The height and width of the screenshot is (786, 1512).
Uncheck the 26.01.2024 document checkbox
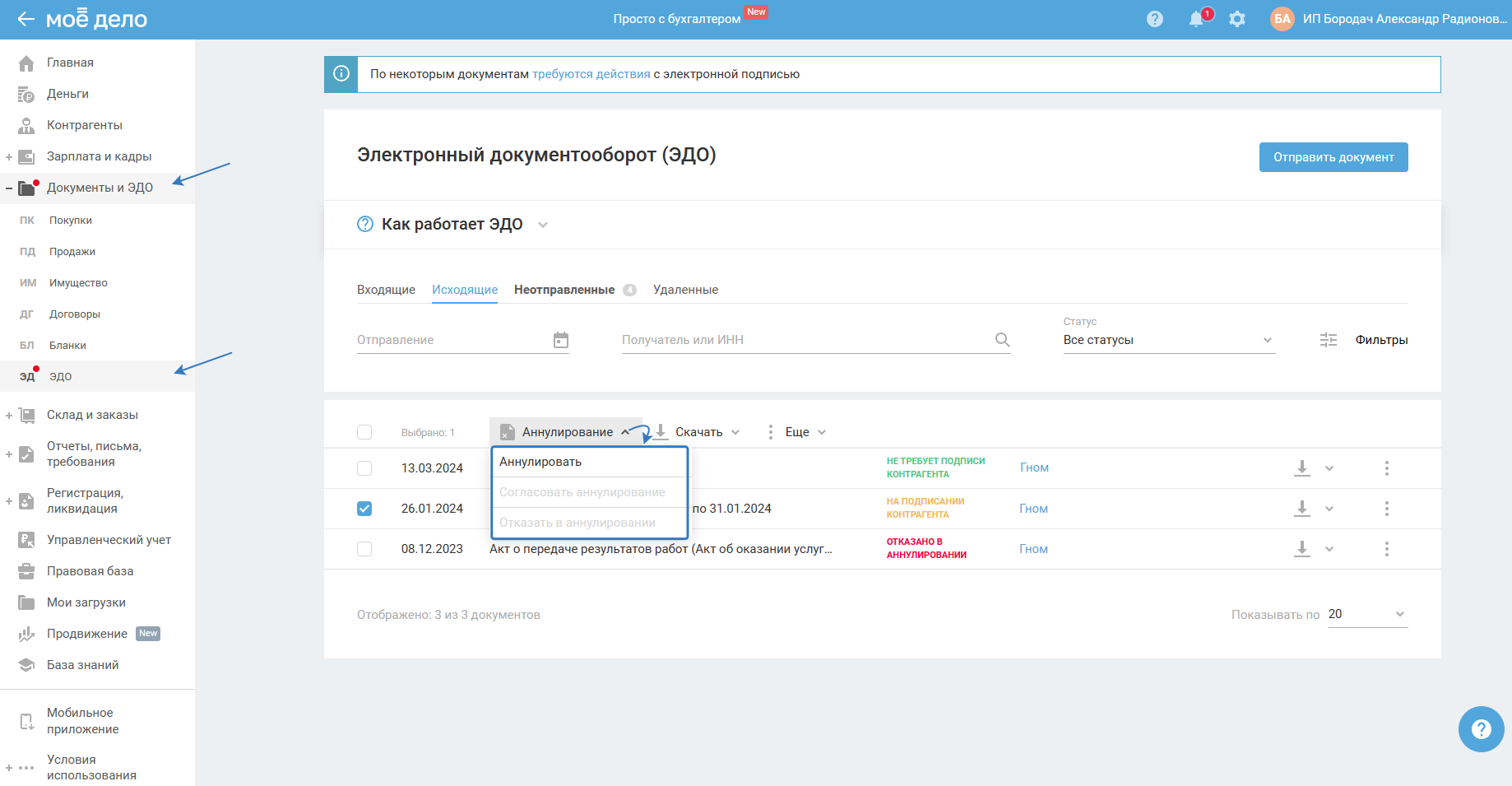364,509
